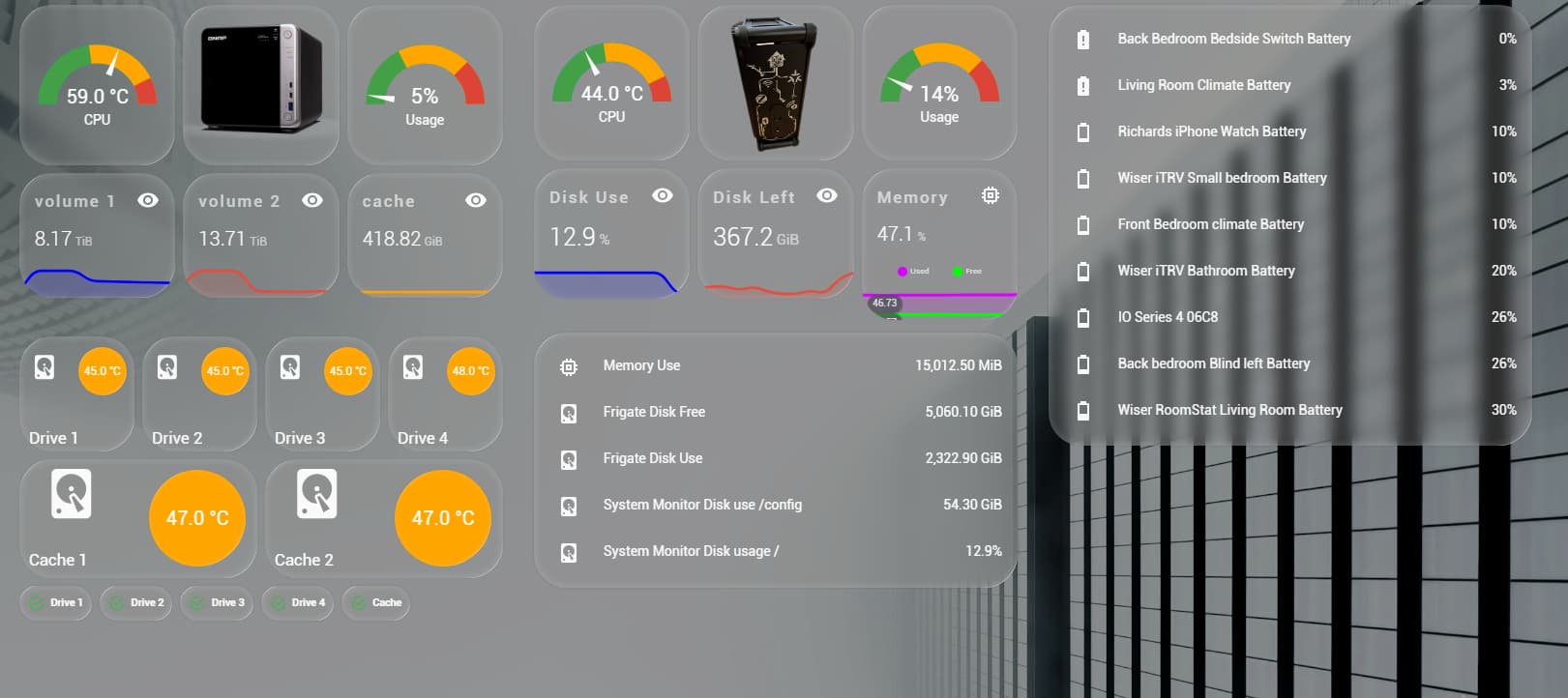Click the eye icon on volume 2 card
This screenshot has height=698, width=1568.
(x=312, y=200)
